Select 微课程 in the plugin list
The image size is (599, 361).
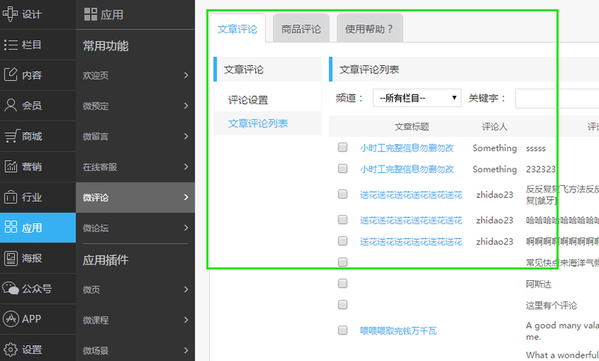(96, 320)
